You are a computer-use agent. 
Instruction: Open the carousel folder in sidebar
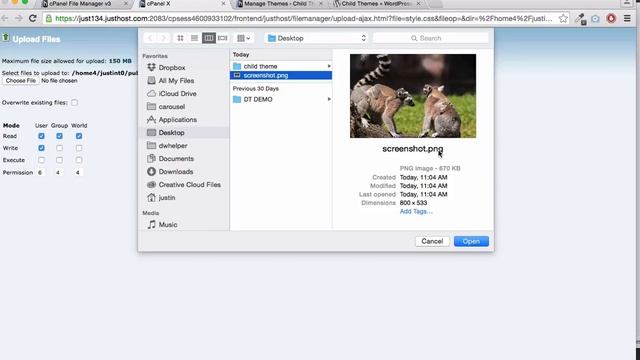(x=172, y=107)
